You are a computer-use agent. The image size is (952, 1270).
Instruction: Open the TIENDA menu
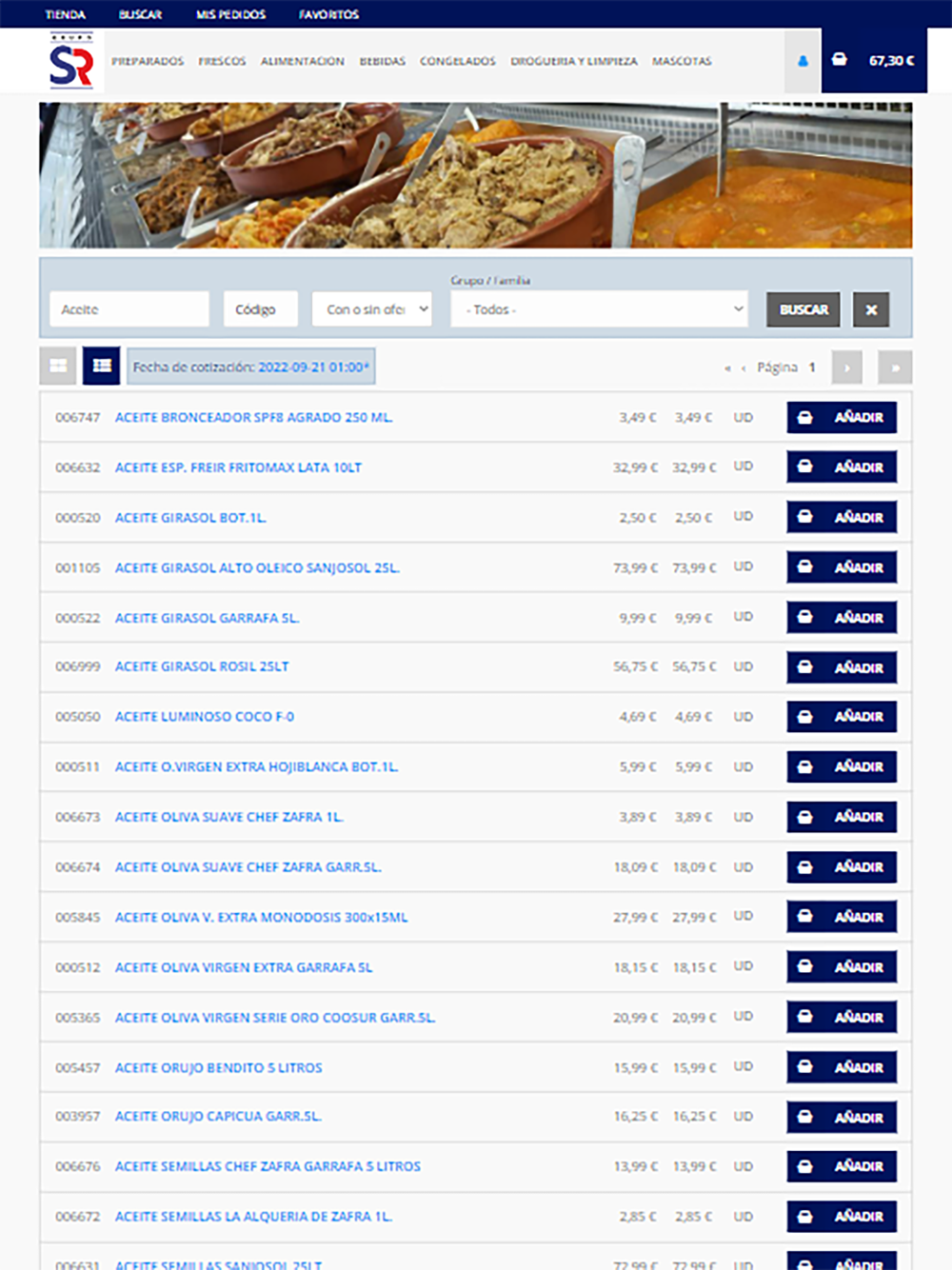[x=66, y=14]
